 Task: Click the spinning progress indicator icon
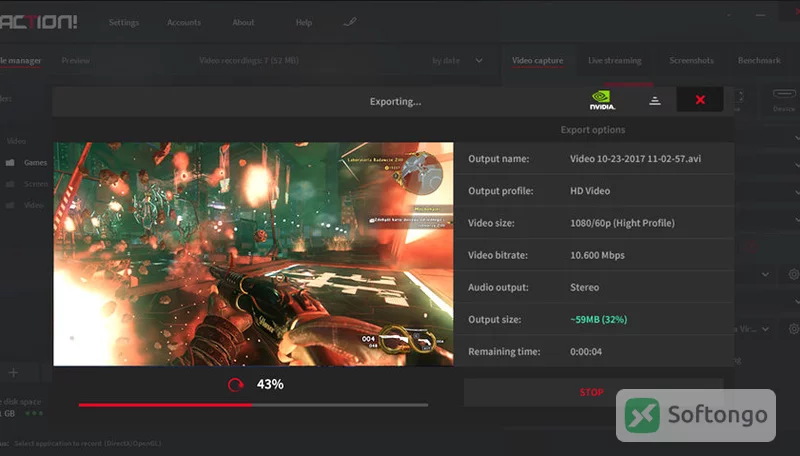pyautogui.click(x=235, y=385)
